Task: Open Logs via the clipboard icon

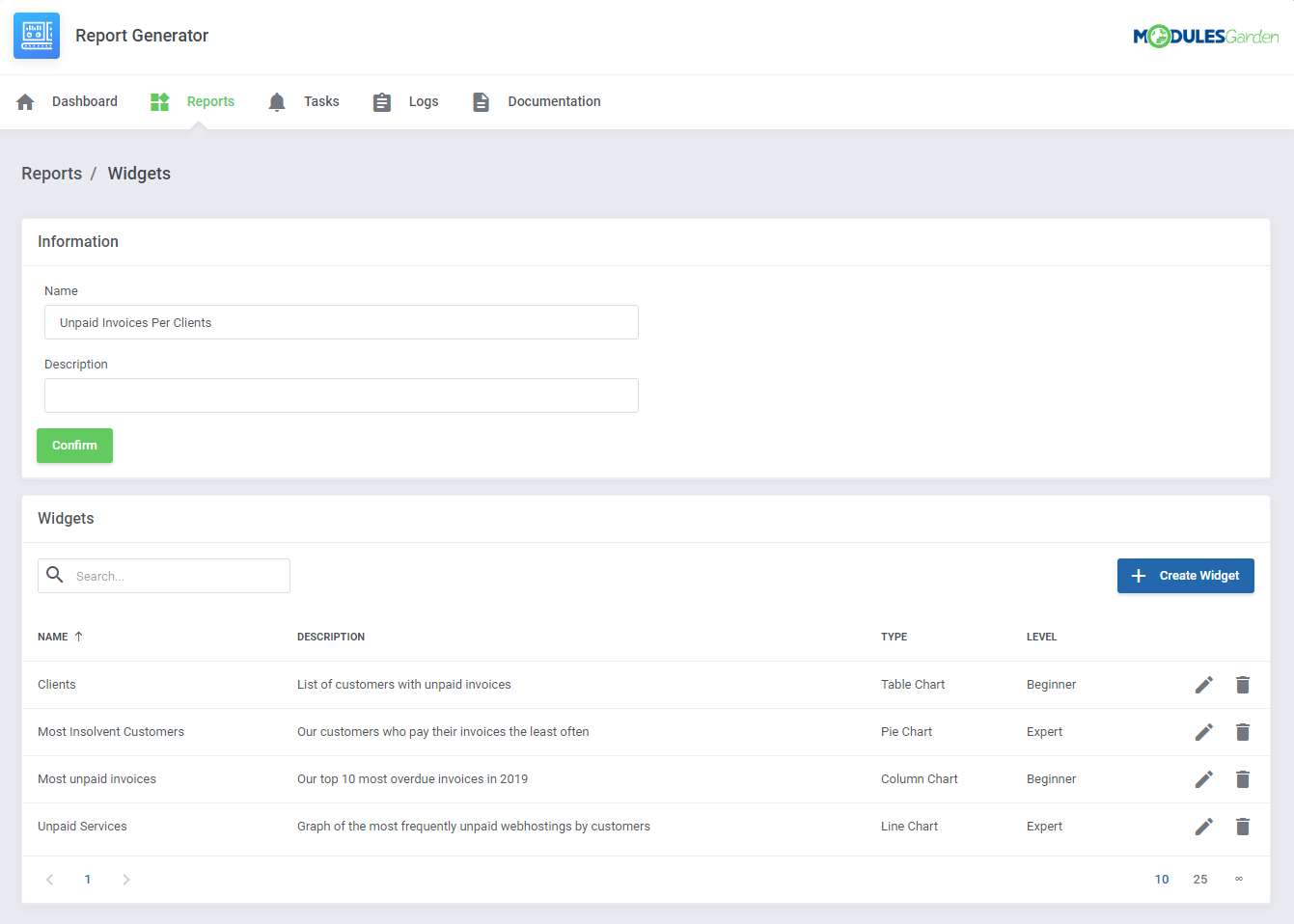Action: pyautogui.click(x=381, y=100)
